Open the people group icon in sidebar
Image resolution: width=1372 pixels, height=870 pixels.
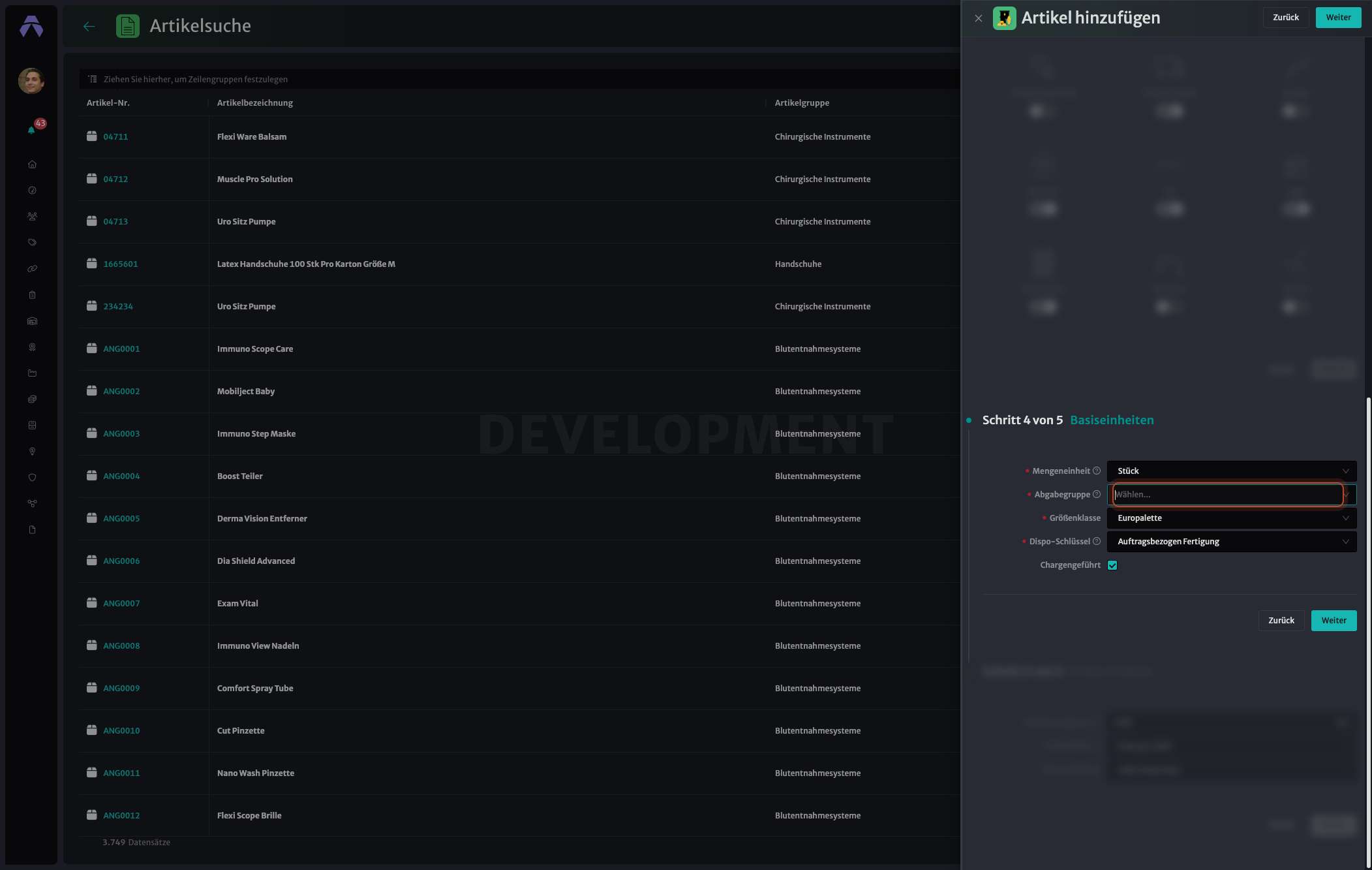click(x=32, y=217)
